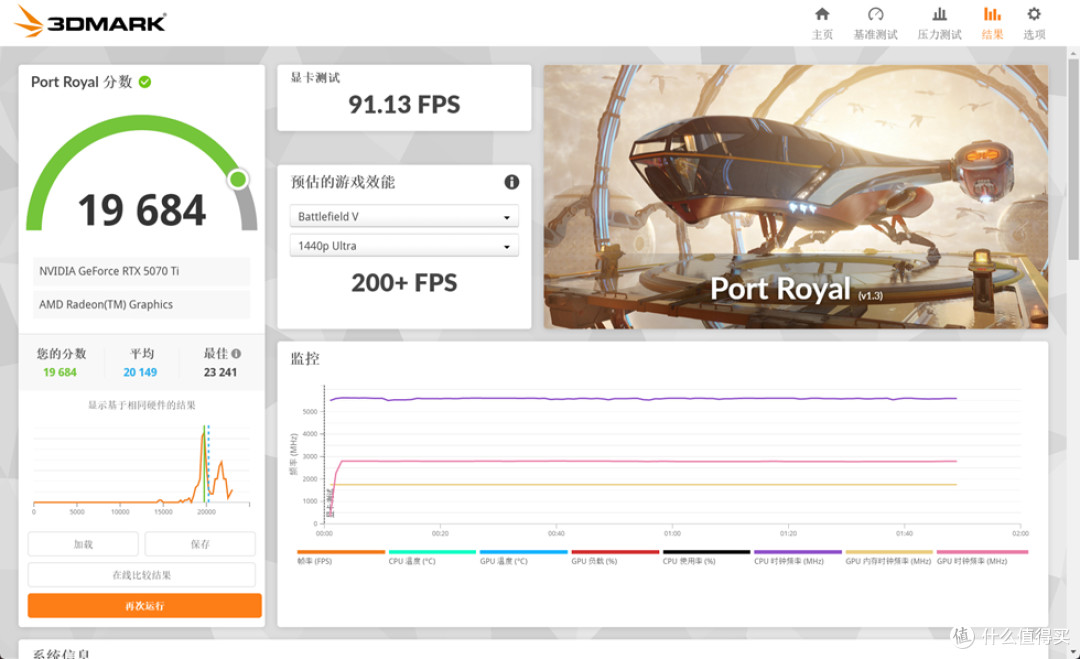
Task: Click the 监控 monitoring panel heading
Action: 304,359
